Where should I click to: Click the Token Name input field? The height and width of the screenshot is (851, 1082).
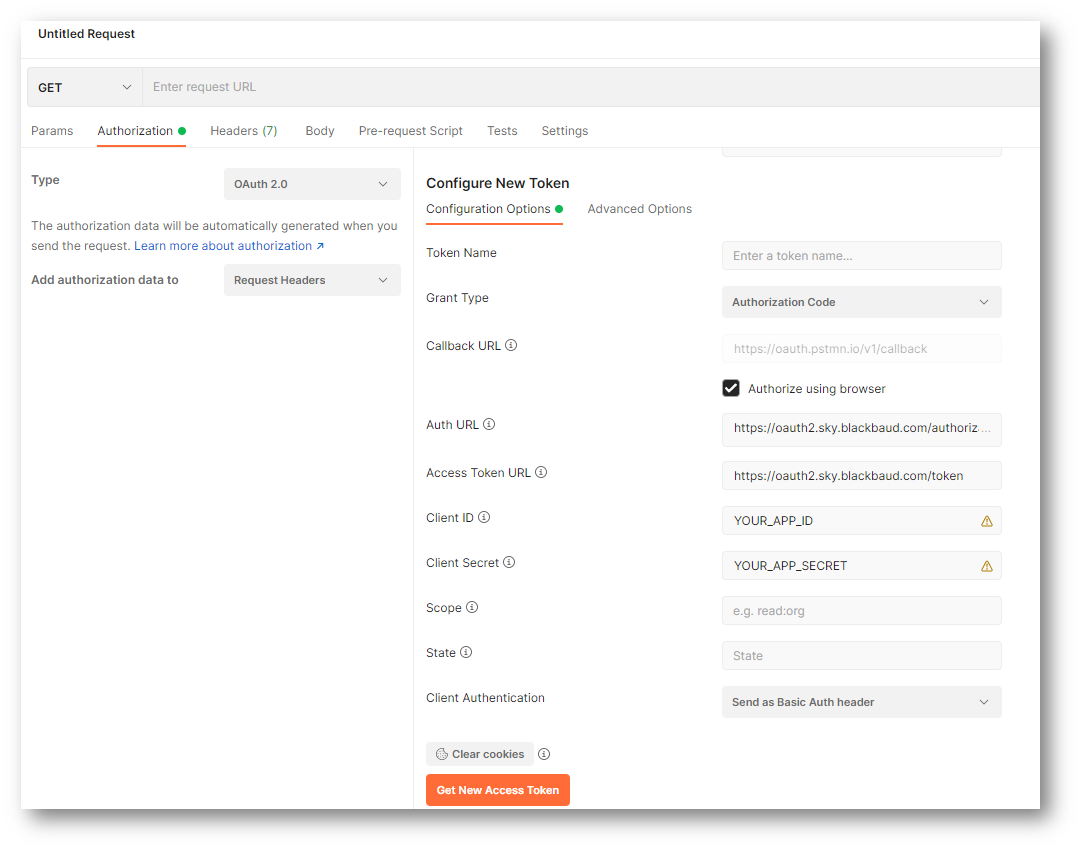point(861,255)
